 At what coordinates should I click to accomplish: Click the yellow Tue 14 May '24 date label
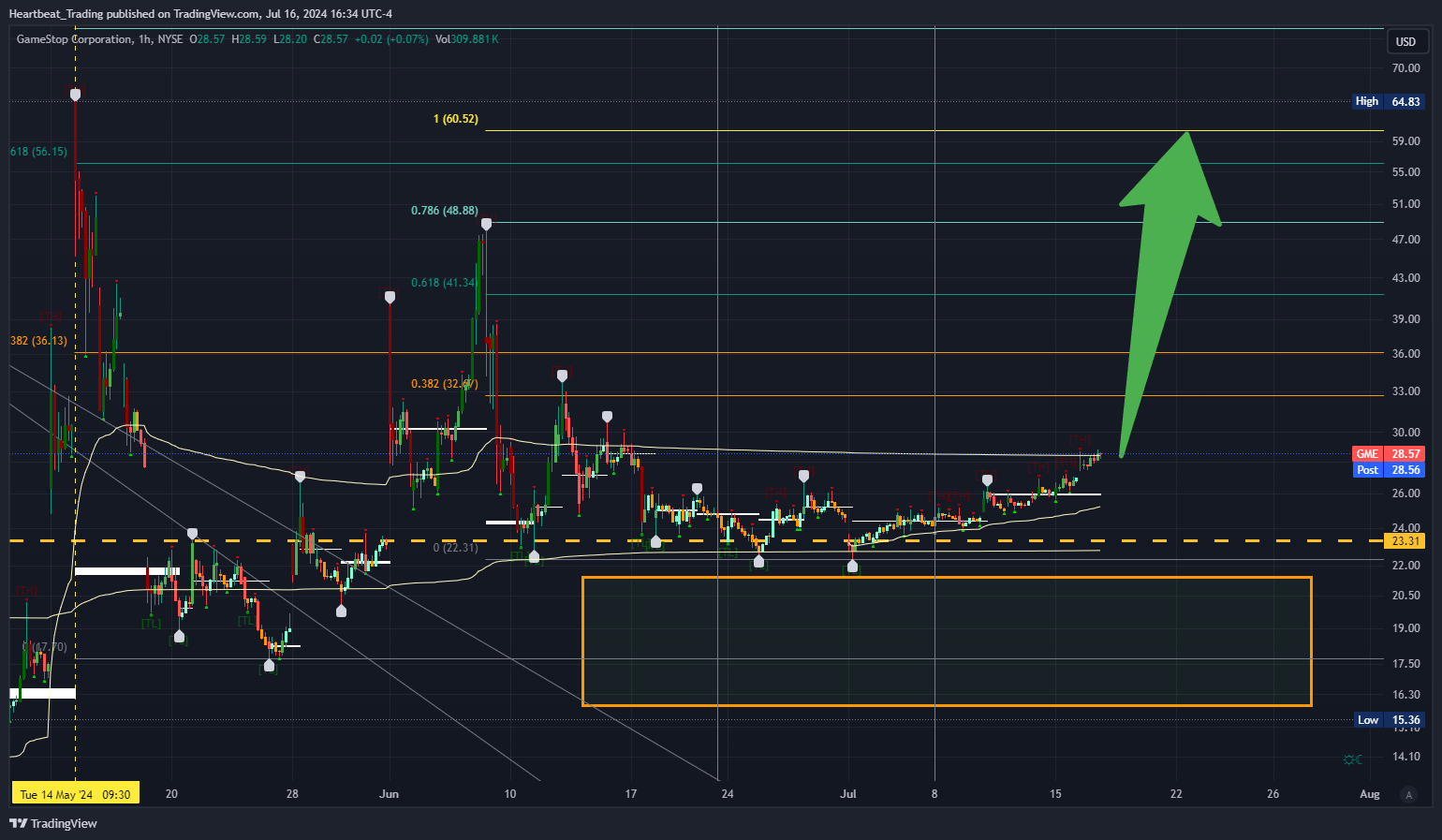75,794
